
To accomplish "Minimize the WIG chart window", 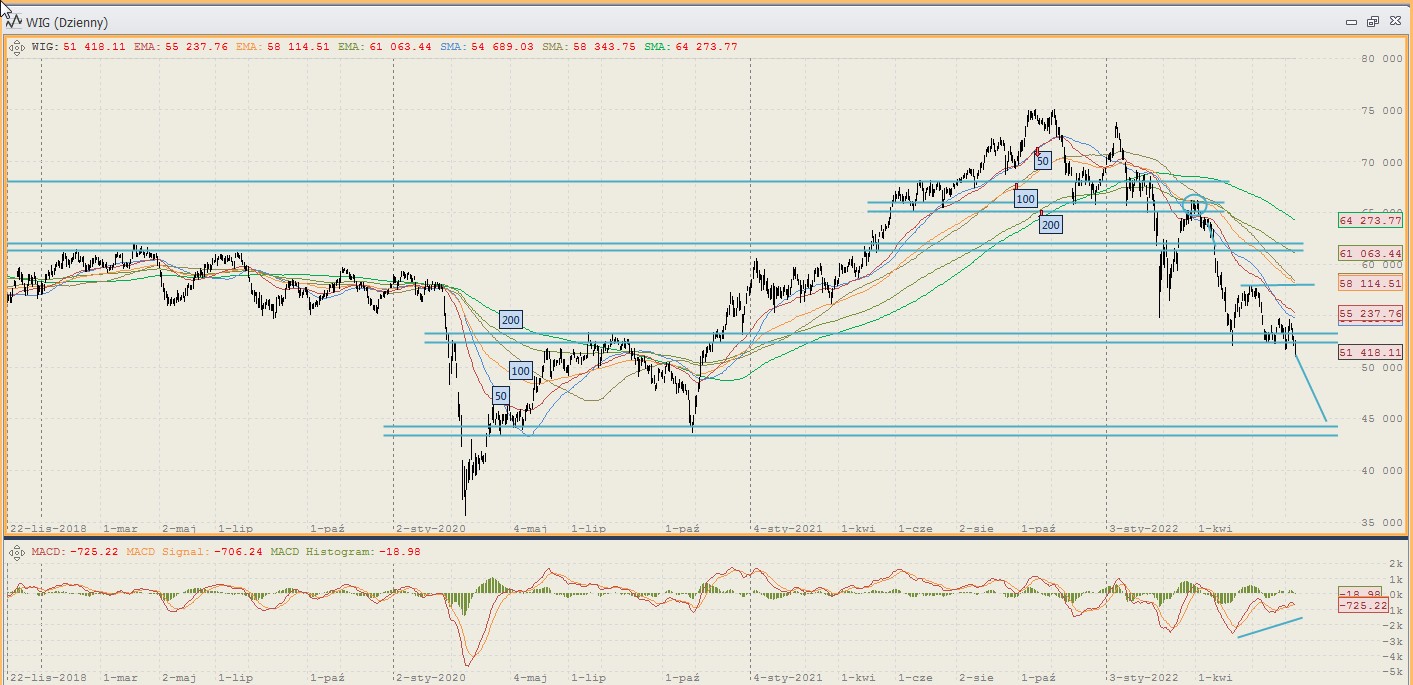I will coord(1352,21).
